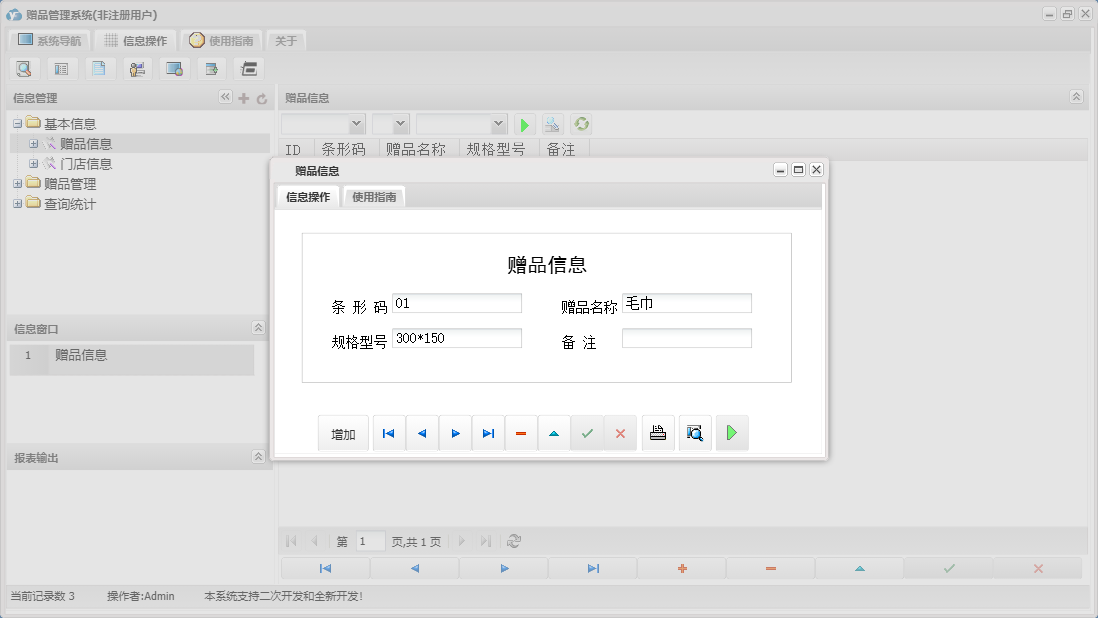This screenshot has width=1098, height=618.
Task: Click the filter query icon beside refresh
Action: point(552,124)
